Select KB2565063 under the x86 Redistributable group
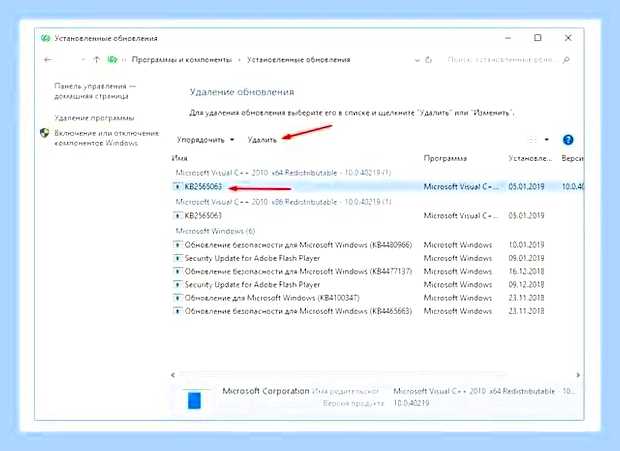 (x=378, y=216)
